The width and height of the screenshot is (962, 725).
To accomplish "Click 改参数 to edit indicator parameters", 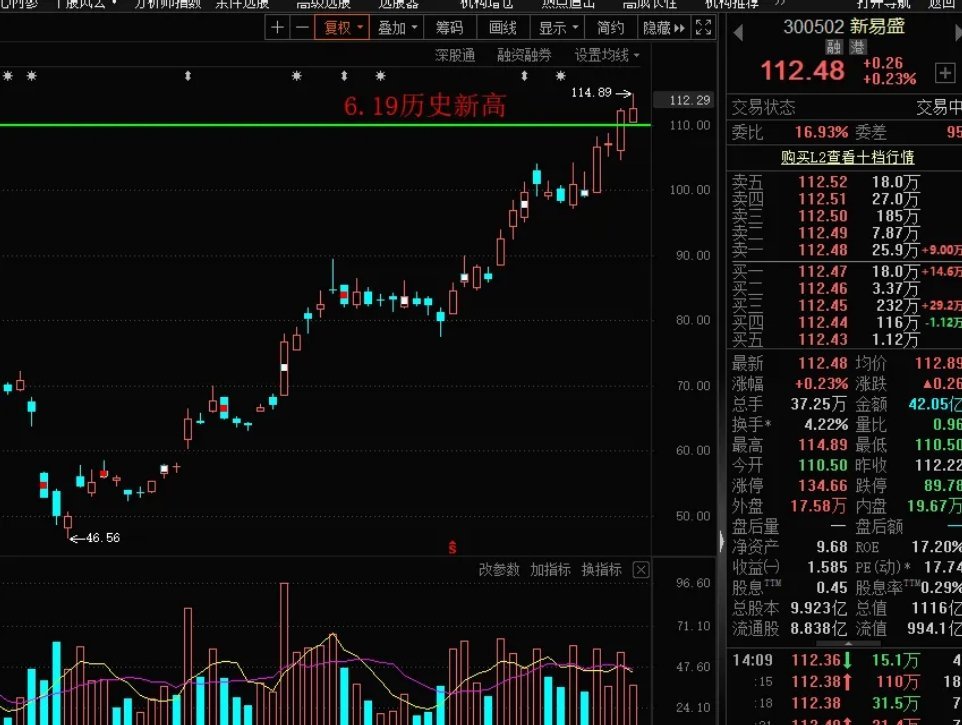I will coord(499,570).
